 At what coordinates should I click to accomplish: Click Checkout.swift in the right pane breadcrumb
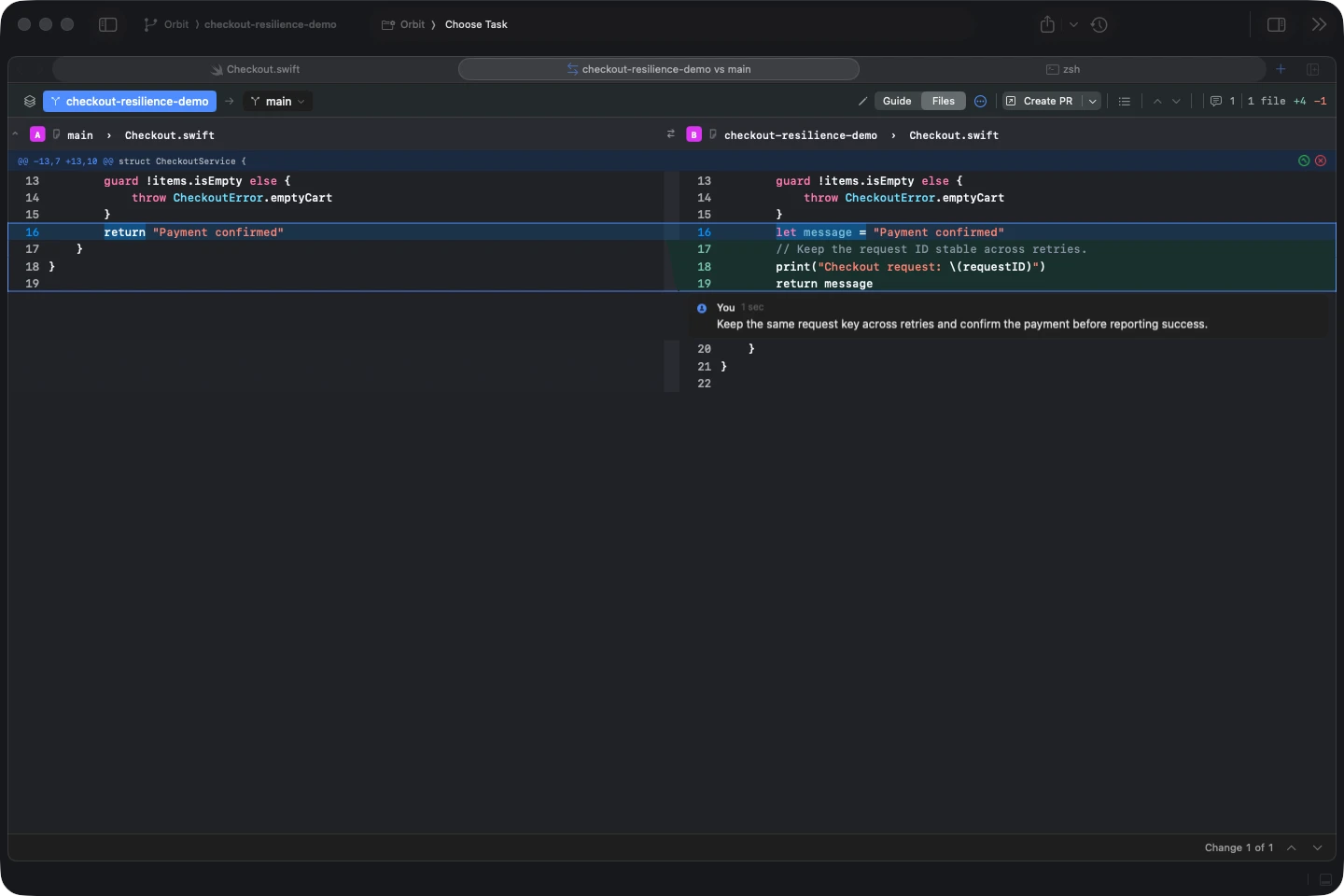tap(954, 135)
